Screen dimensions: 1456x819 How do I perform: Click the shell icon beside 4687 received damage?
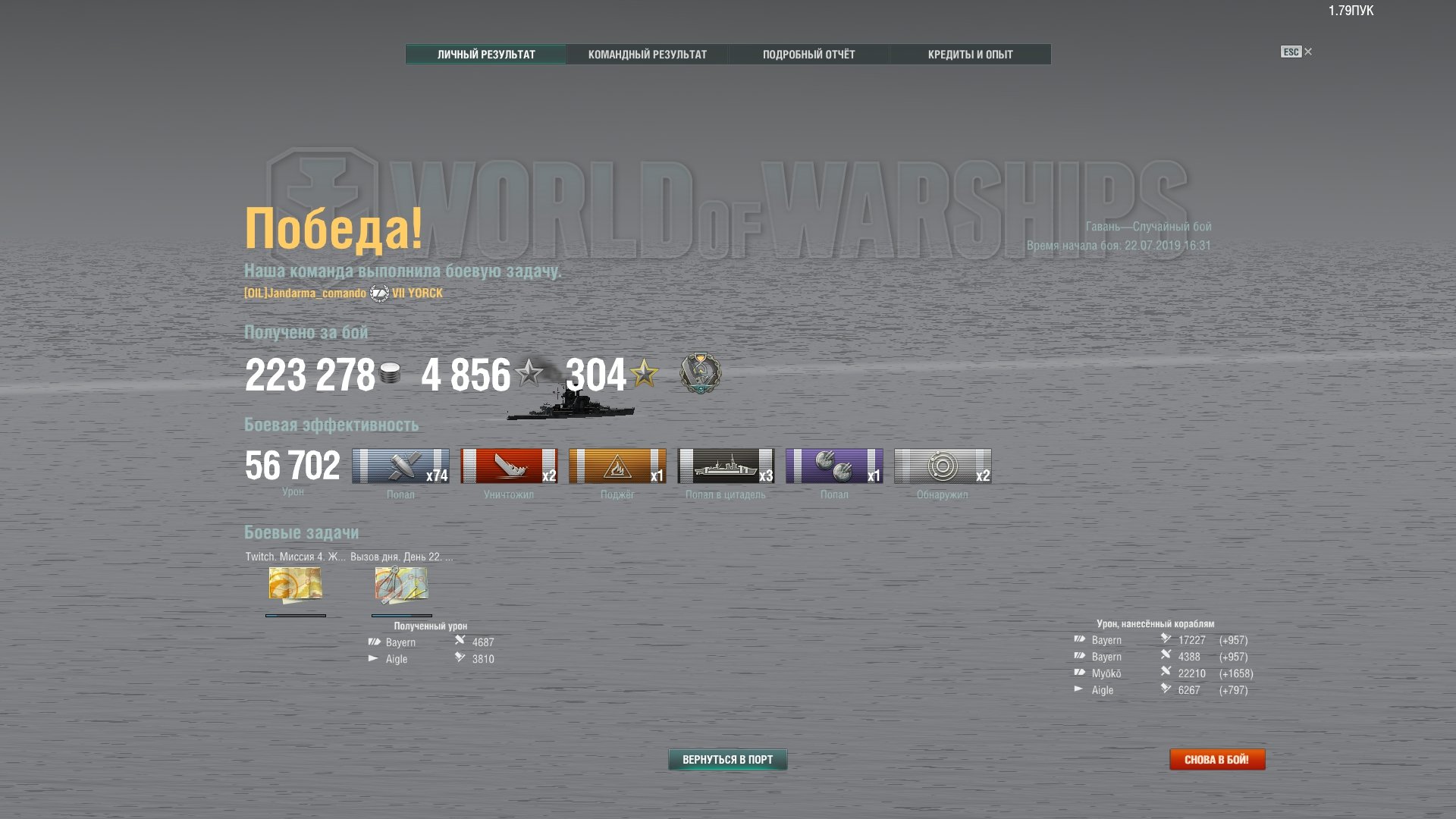(x=460, y=641)
